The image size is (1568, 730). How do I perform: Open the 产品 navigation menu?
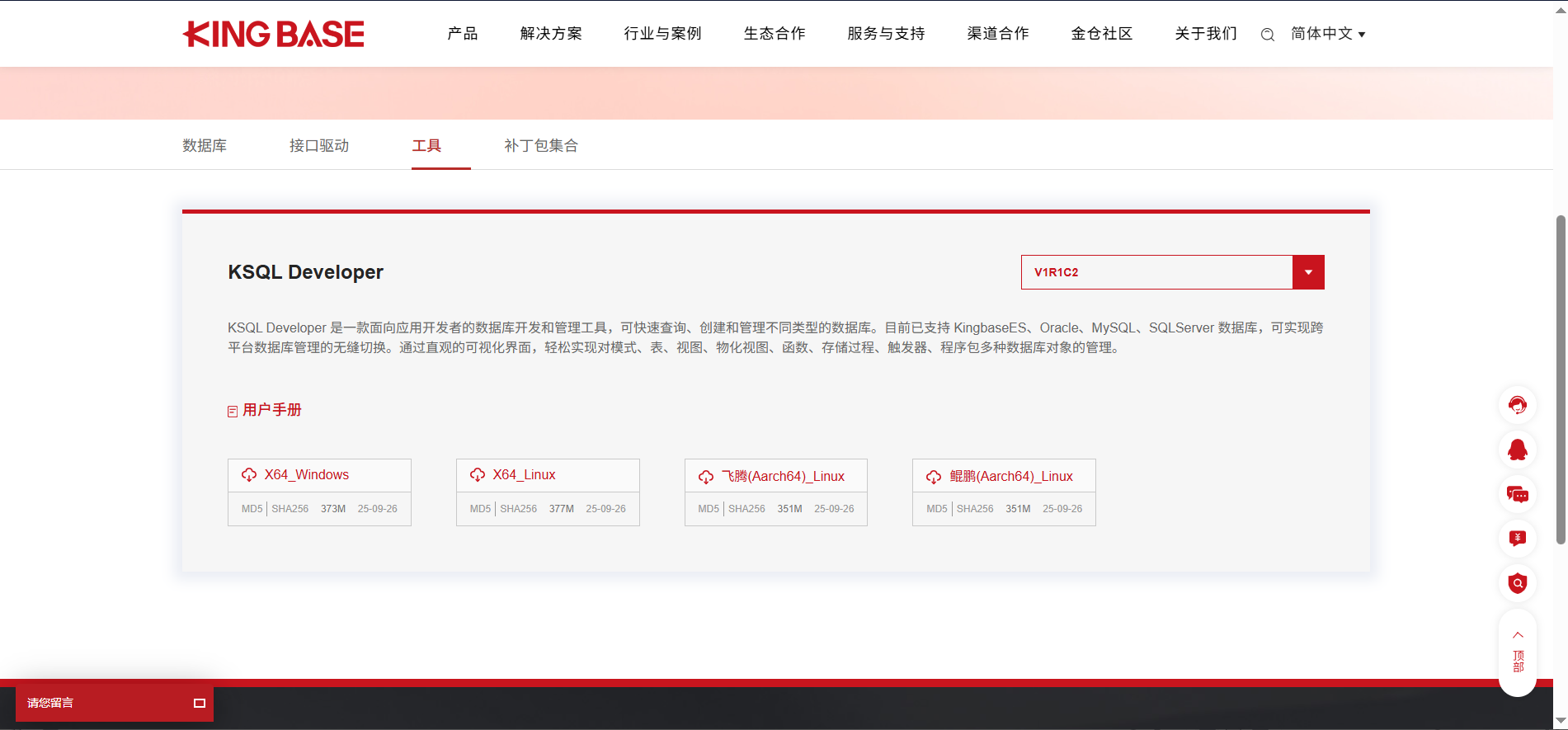tap(462, 34)
